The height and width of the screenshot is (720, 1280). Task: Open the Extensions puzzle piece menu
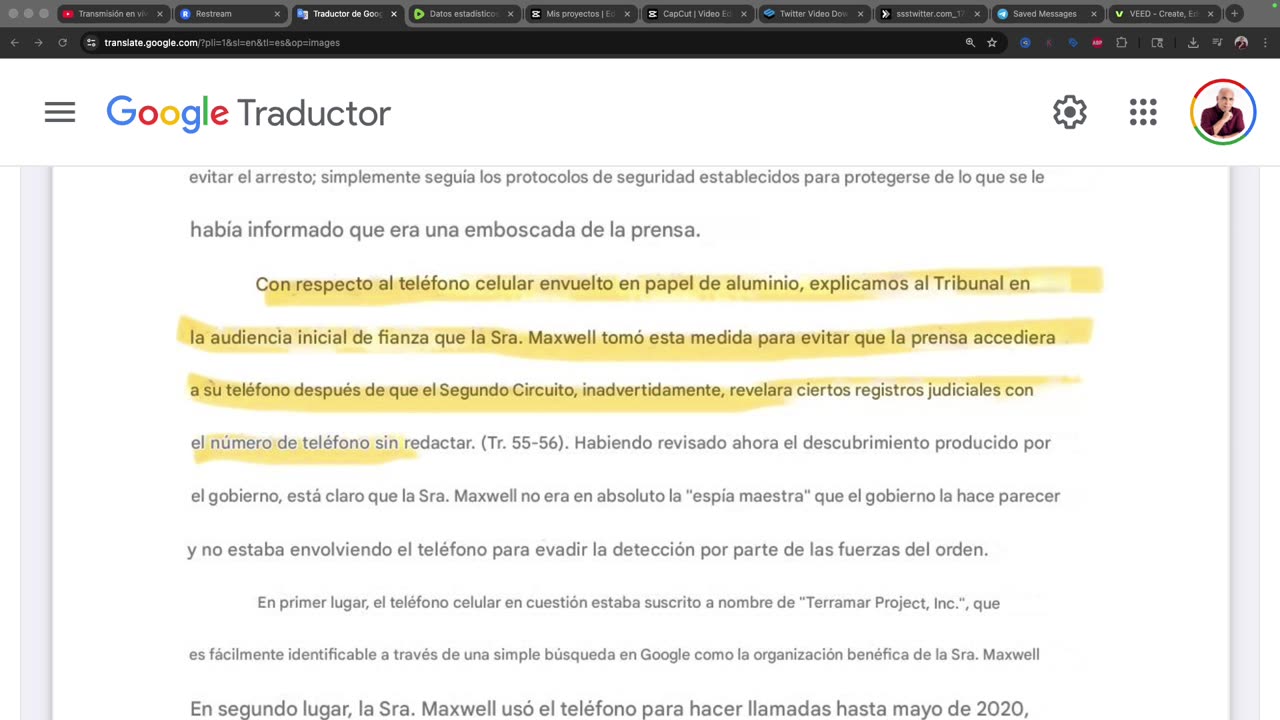point(1121,43)
